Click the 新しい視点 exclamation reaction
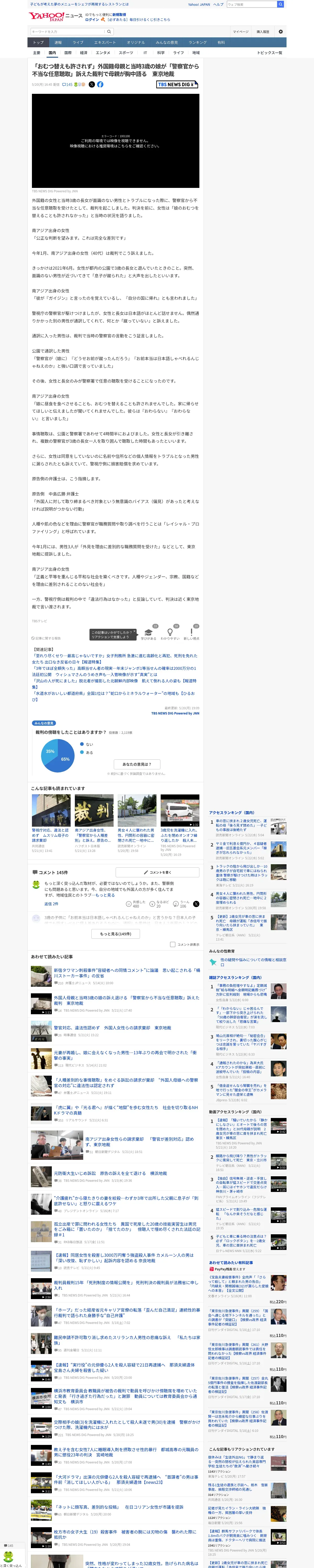This screenshot has height=1568, width=314. (x=192, y=632)
